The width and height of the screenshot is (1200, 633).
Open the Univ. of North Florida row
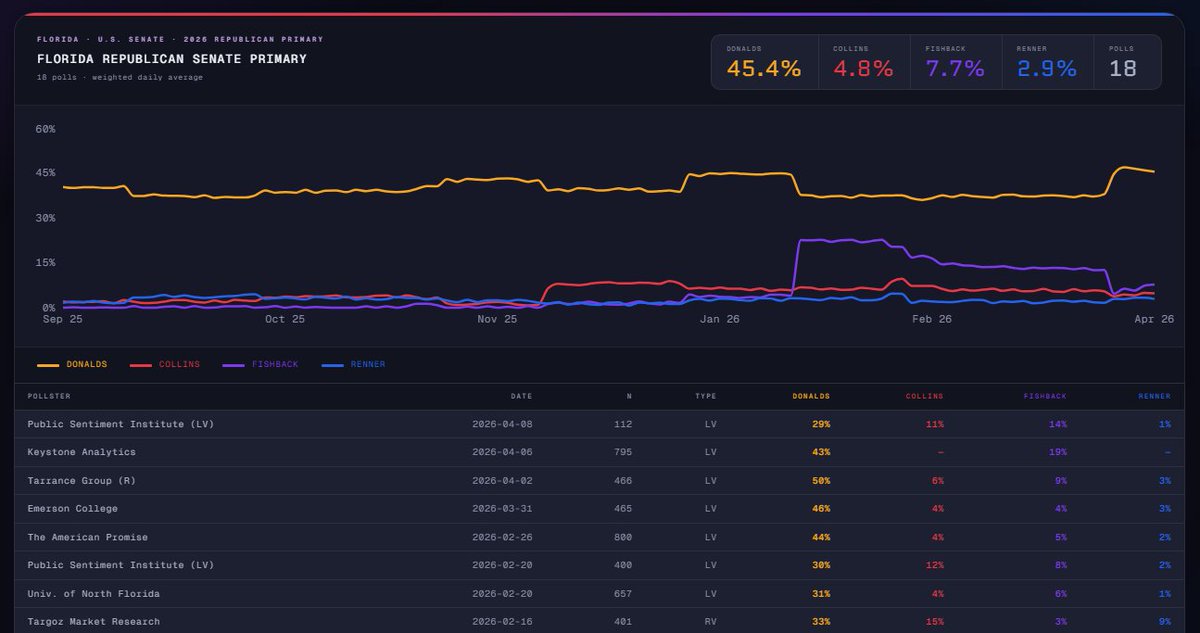(600, 593)
